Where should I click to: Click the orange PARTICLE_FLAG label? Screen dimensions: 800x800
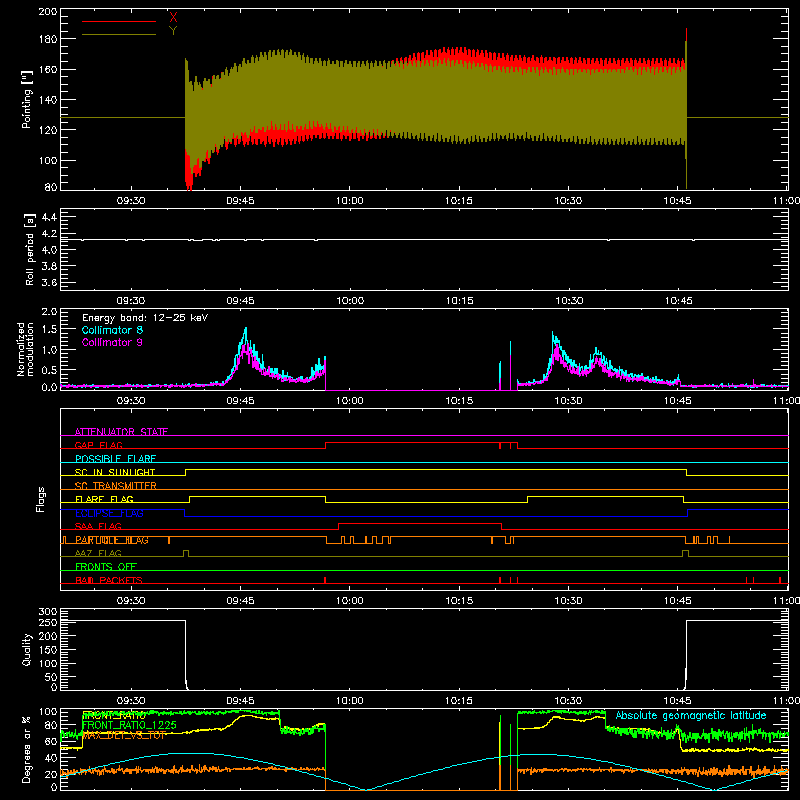click(112, 540)
